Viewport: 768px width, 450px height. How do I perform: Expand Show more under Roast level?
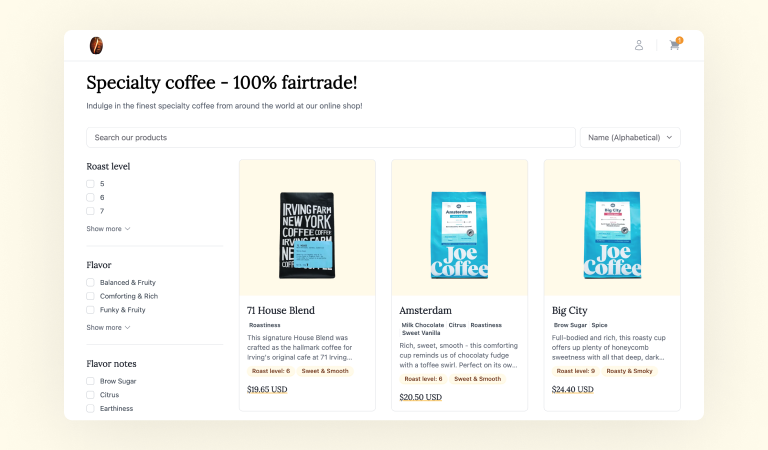coord(108,229)
